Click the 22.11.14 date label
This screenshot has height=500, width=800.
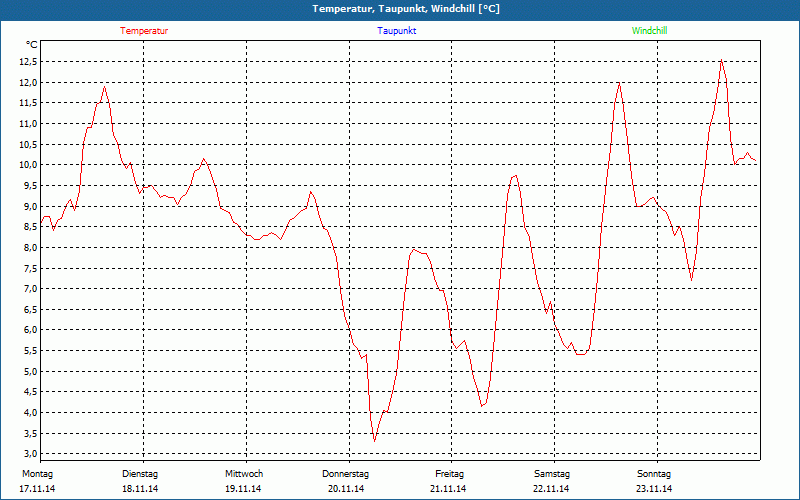click(x=551, y=489)
